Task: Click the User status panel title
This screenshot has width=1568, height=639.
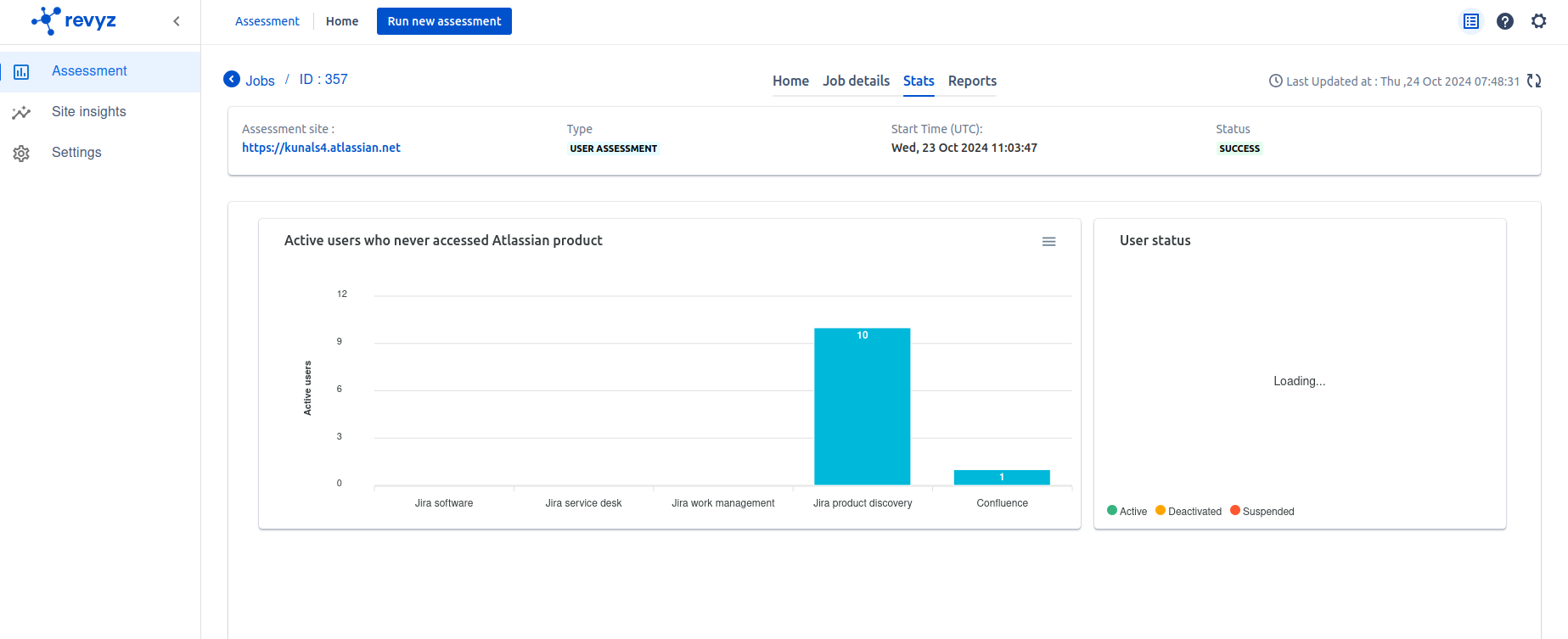Action: pyautogui.click(x=1155, y=241)
